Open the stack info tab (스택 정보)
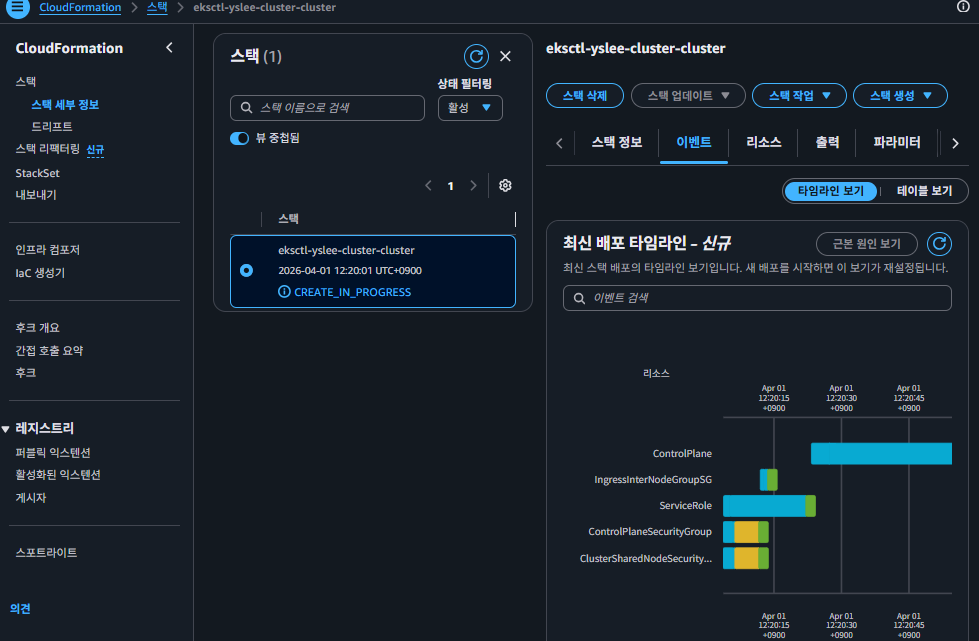Screen dimensions: 979x641 tap(617, 142)
